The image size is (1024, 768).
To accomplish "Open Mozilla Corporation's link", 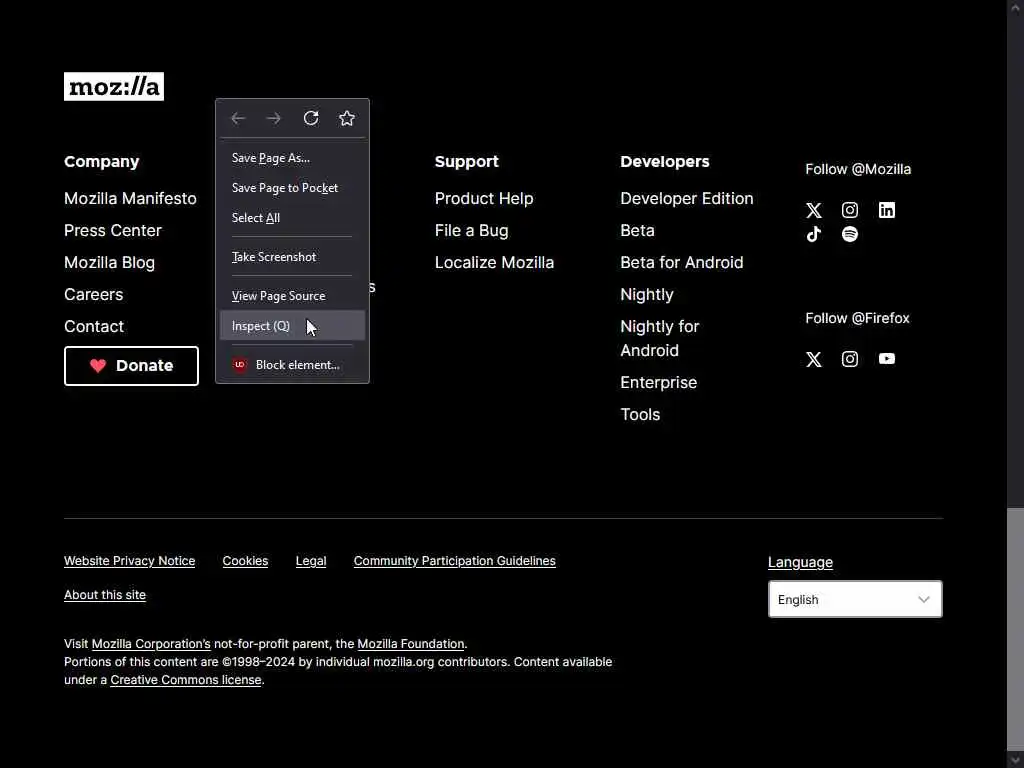I will click(x=151, y=644).
